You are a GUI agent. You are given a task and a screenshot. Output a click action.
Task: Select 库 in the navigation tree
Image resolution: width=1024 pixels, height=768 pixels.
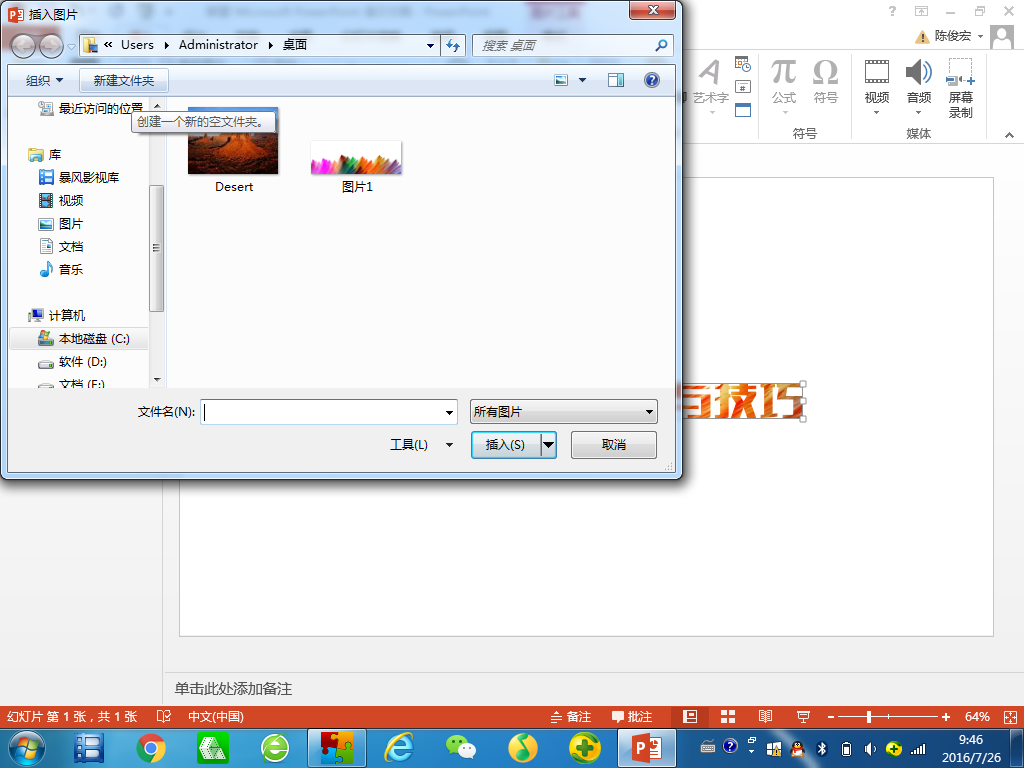tap(44, 155)
